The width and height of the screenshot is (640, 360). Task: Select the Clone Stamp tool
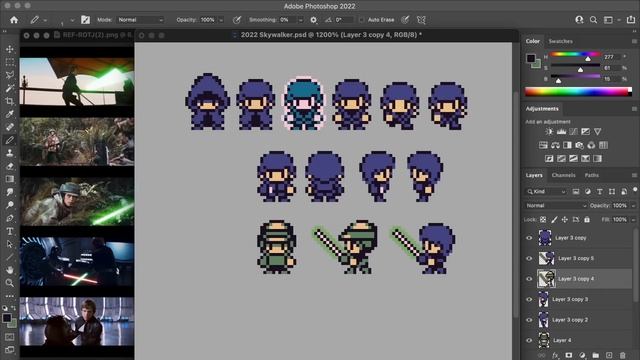point(10,153)
